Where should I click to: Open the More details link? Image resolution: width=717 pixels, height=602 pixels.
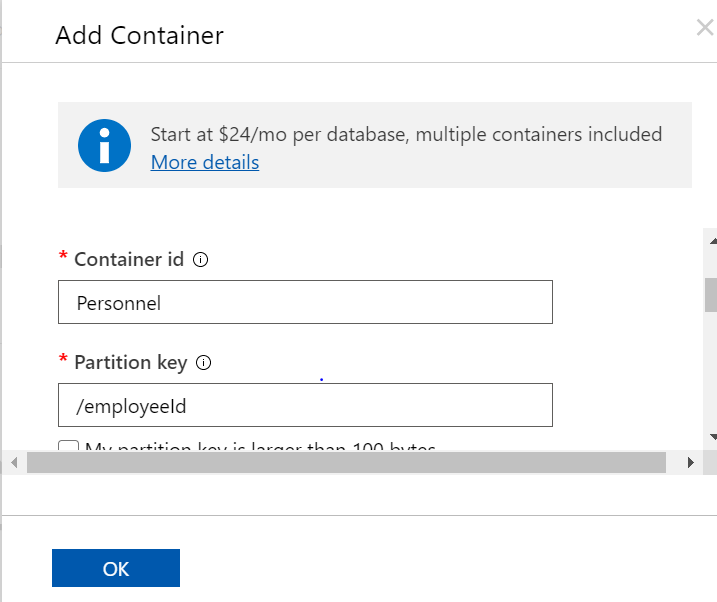pyautogui.click(x=205, y=162)
